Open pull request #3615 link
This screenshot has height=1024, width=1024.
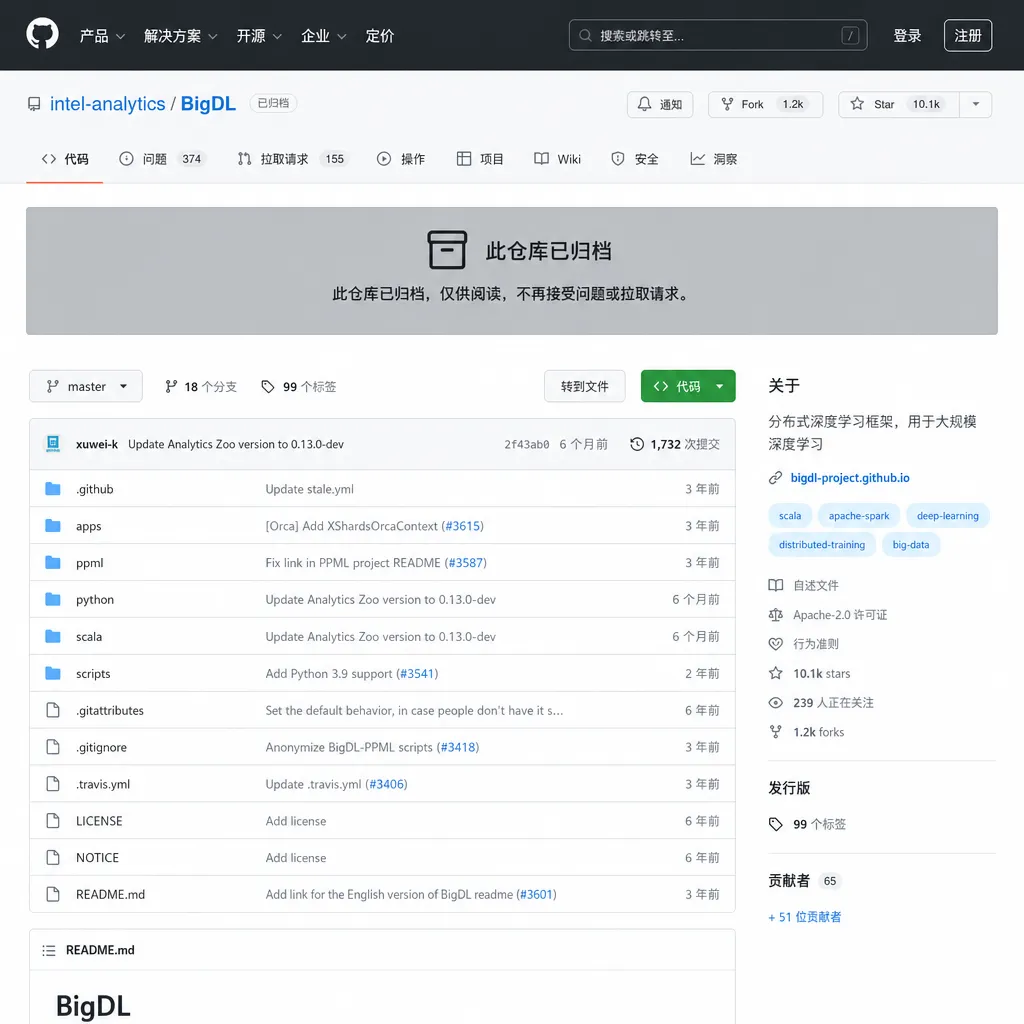[x=462, y=526]
